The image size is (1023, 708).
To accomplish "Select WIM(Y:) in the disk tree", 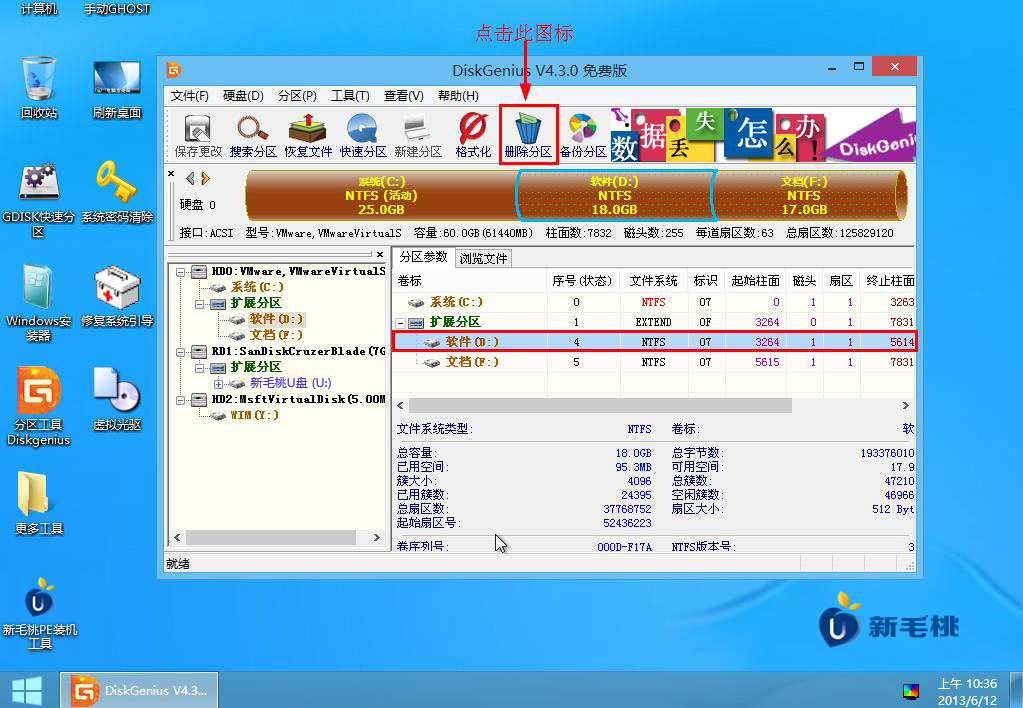I will (x=254, y=415).
